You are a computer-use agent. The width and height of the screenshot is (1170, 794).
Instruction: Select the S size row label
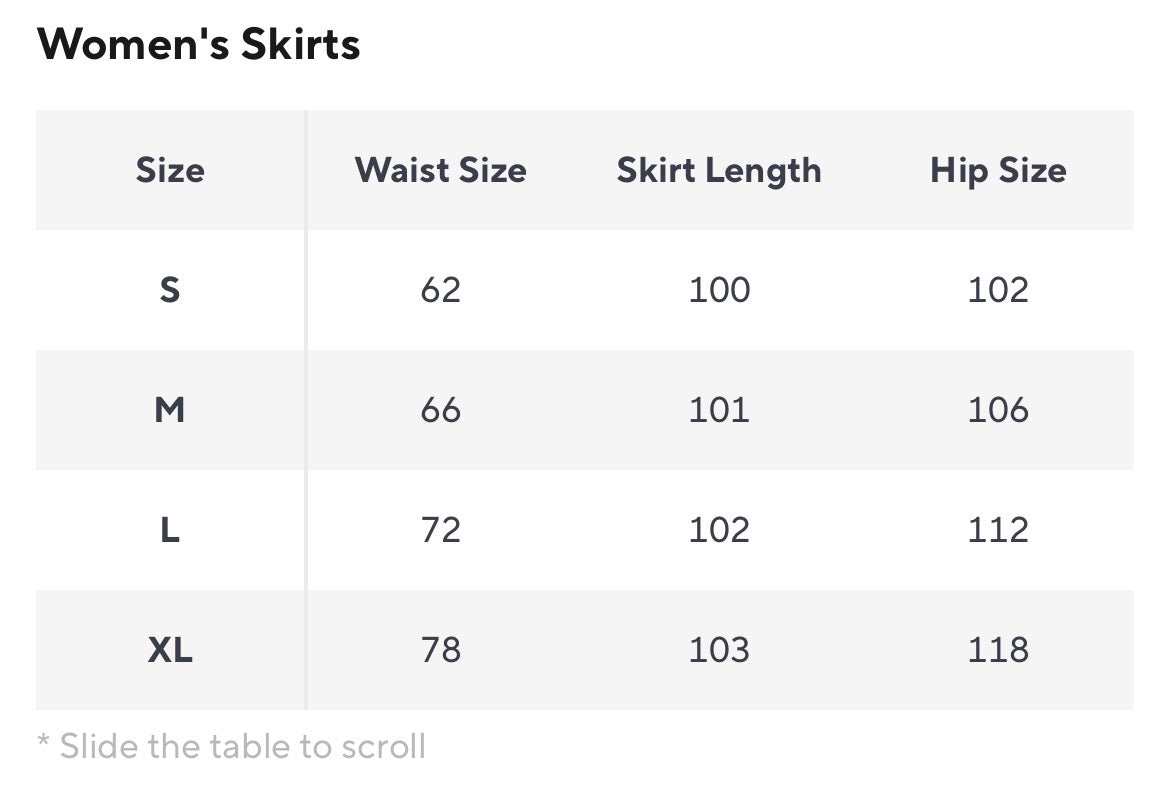pyautogui.click(x=170, y=290)
